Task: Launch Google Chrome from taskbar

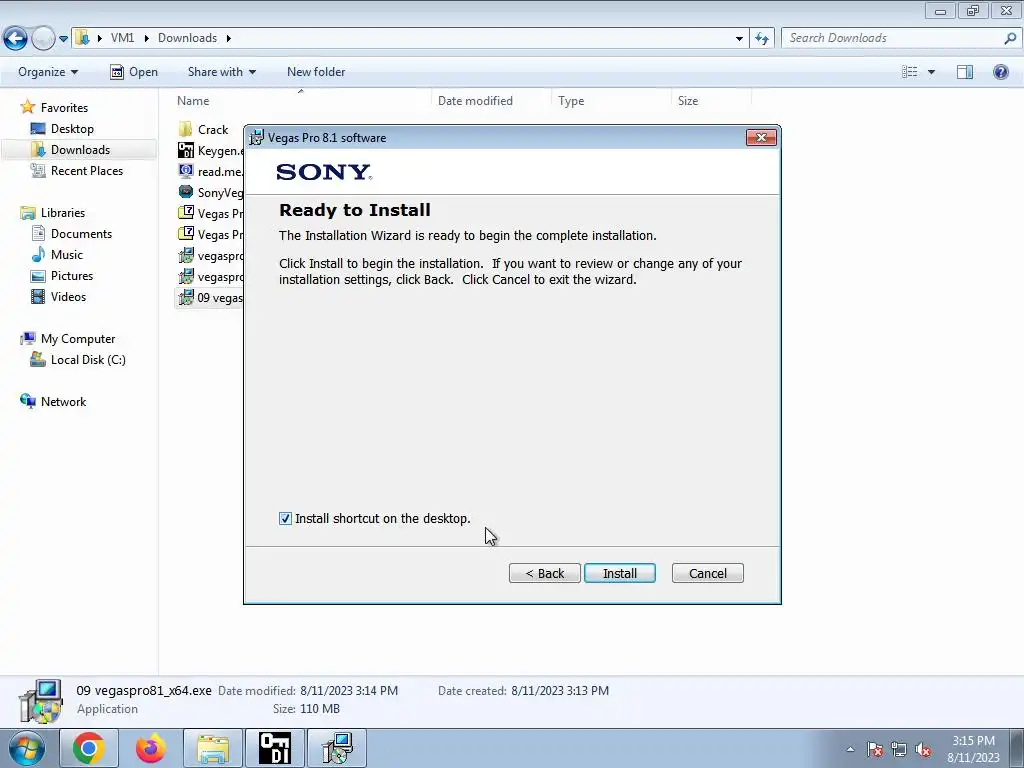Action: click(89, 748)
